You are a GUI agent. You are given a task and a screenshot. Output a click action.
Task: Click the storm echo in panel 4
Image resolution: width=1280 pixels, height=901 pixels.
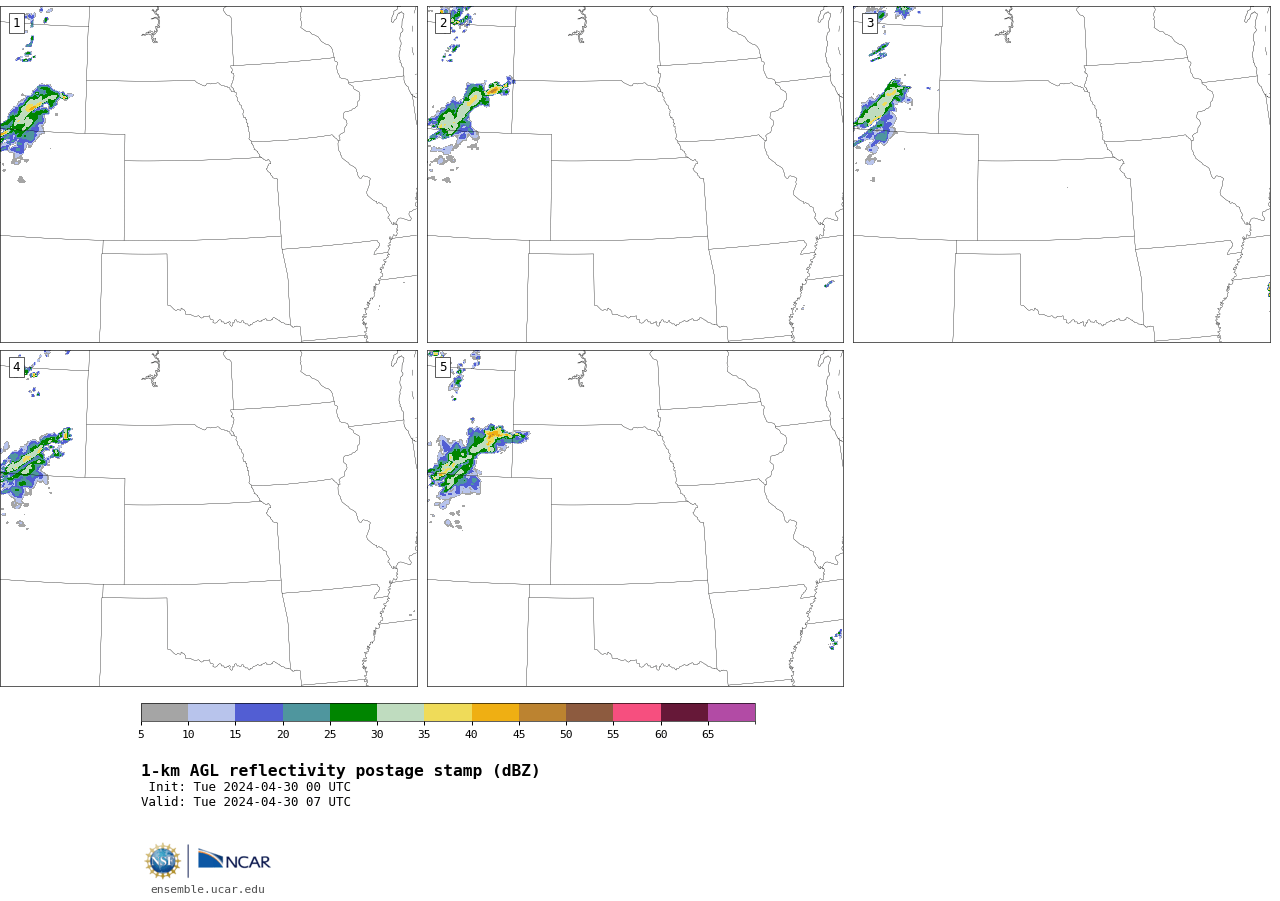[32, 460]
